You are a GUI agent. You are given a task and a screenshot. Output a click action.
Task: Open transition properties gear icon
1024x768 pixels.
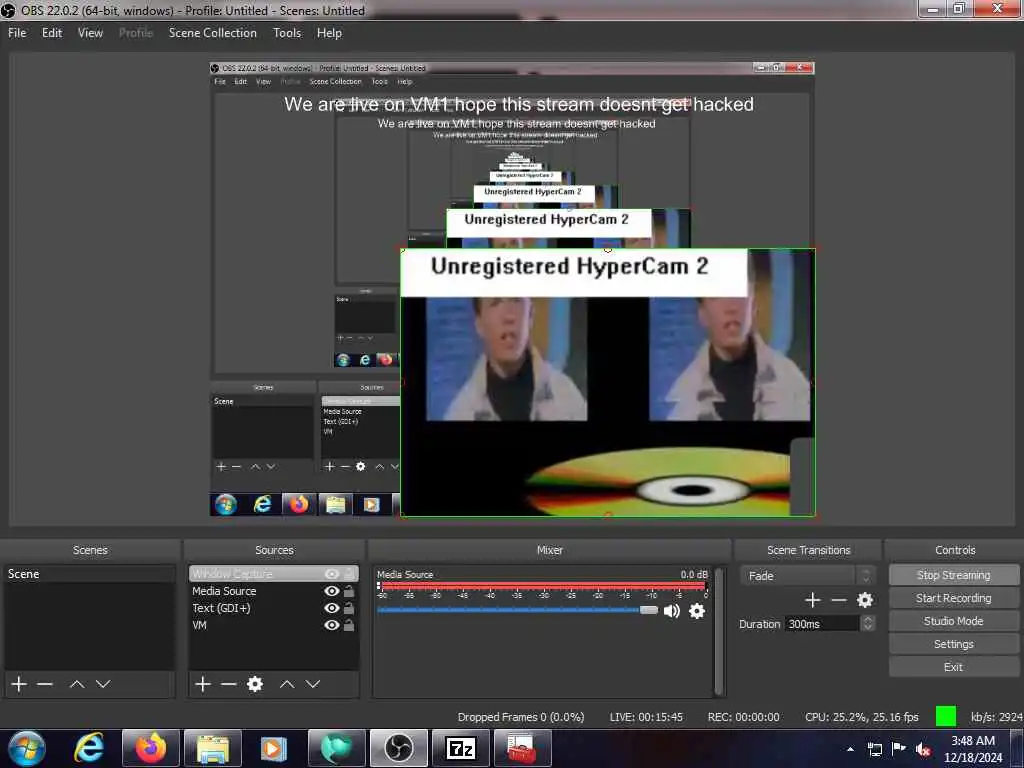865,600
